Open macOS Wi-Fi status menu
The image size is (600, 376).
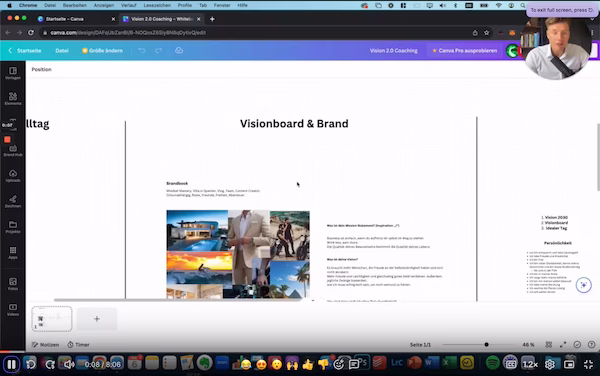498,5
